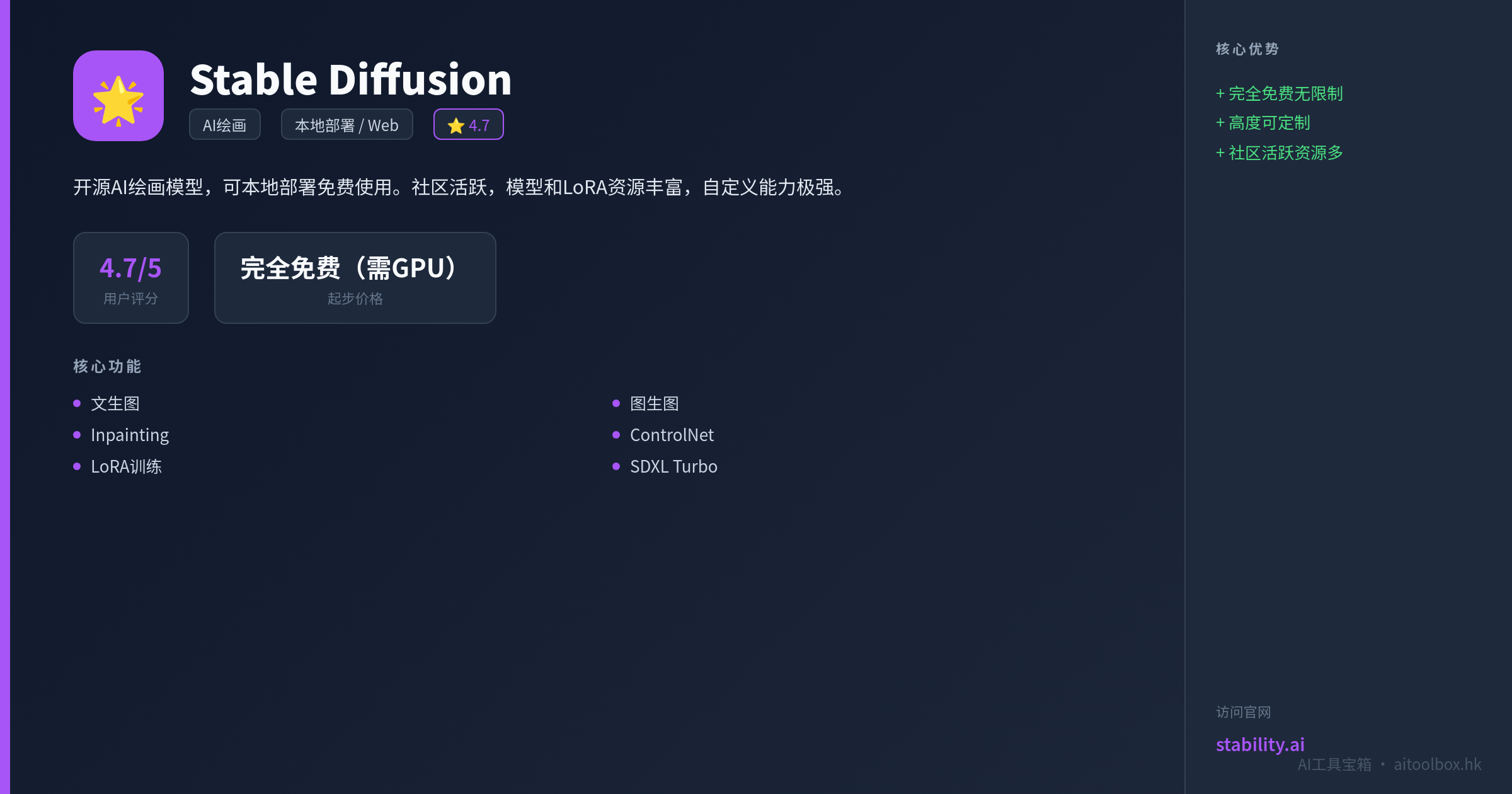
Task: Select the purple bullet next to 图生图
Action: (x=616, y=403)
